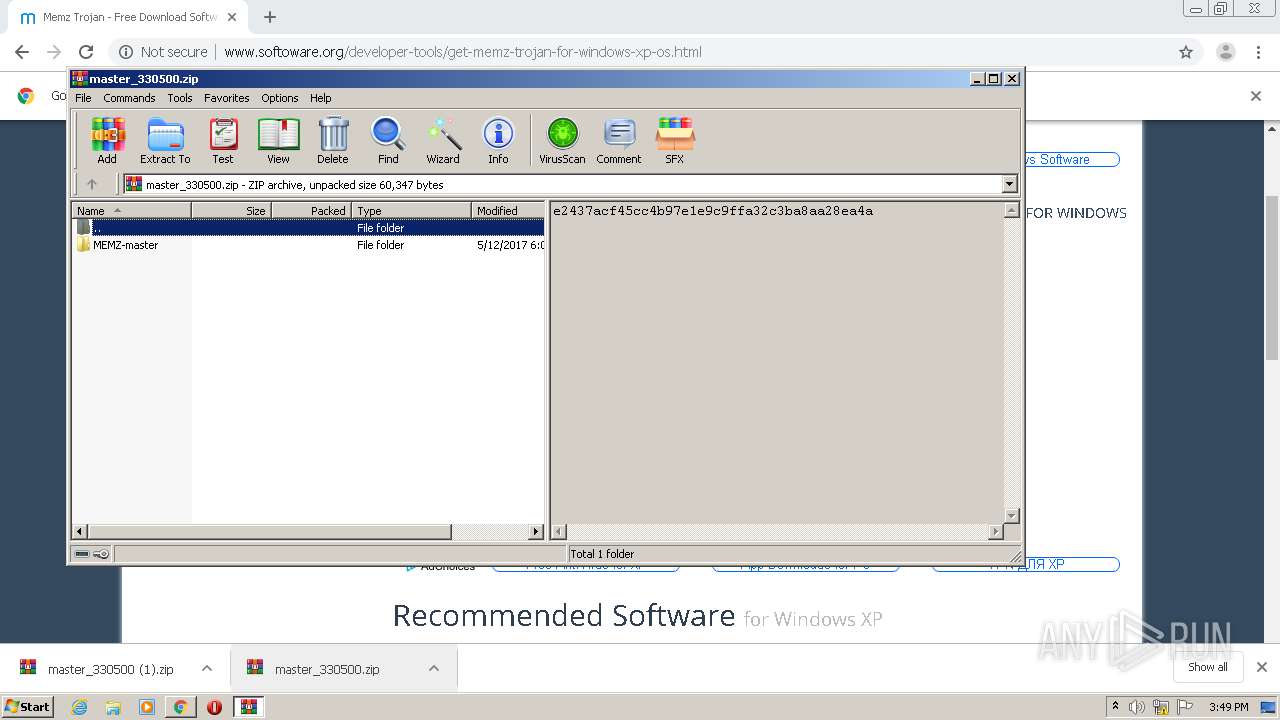Click the Windows Start button
Screen dimensions: 1280x720
28,707
